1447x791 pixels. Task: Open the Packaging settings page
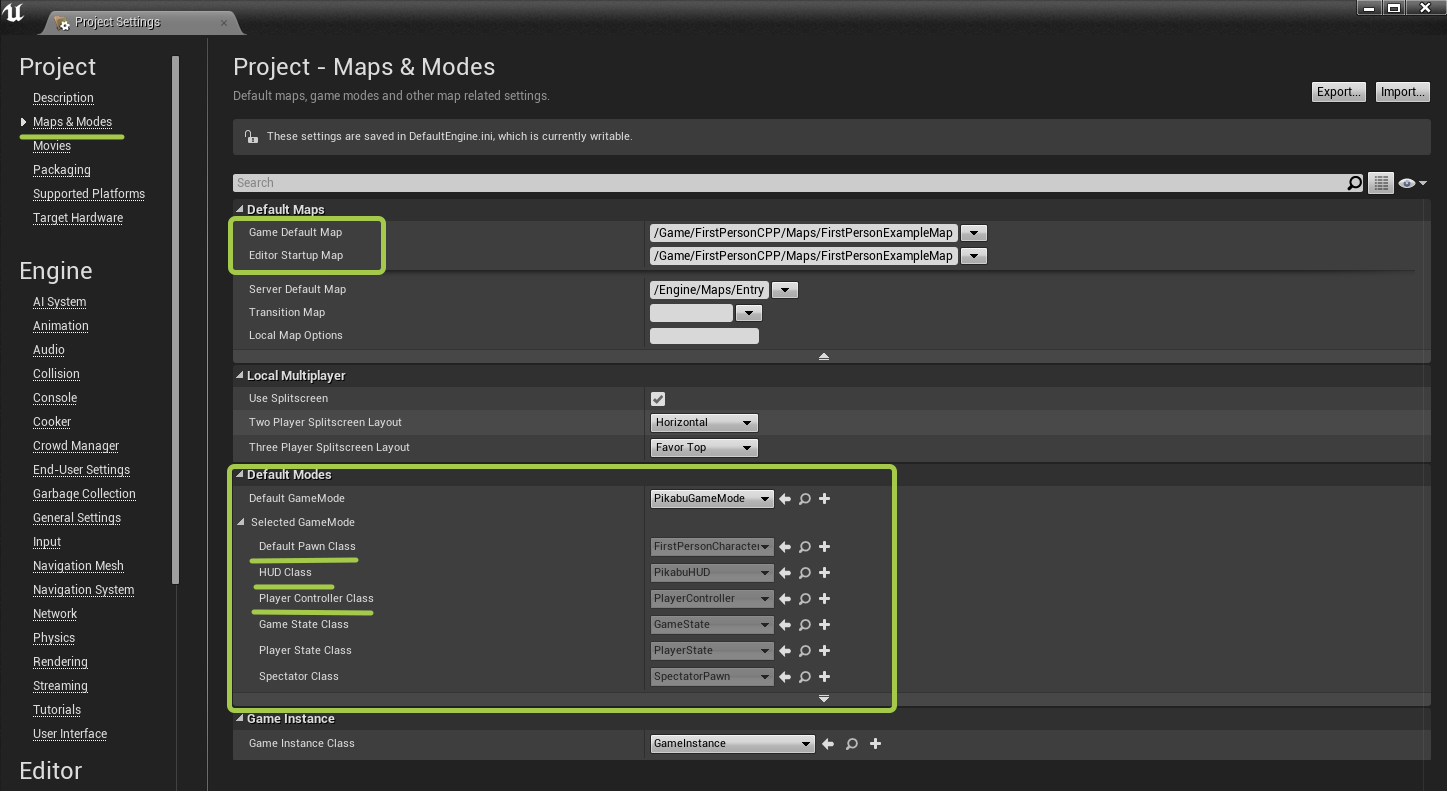[62, 170]
